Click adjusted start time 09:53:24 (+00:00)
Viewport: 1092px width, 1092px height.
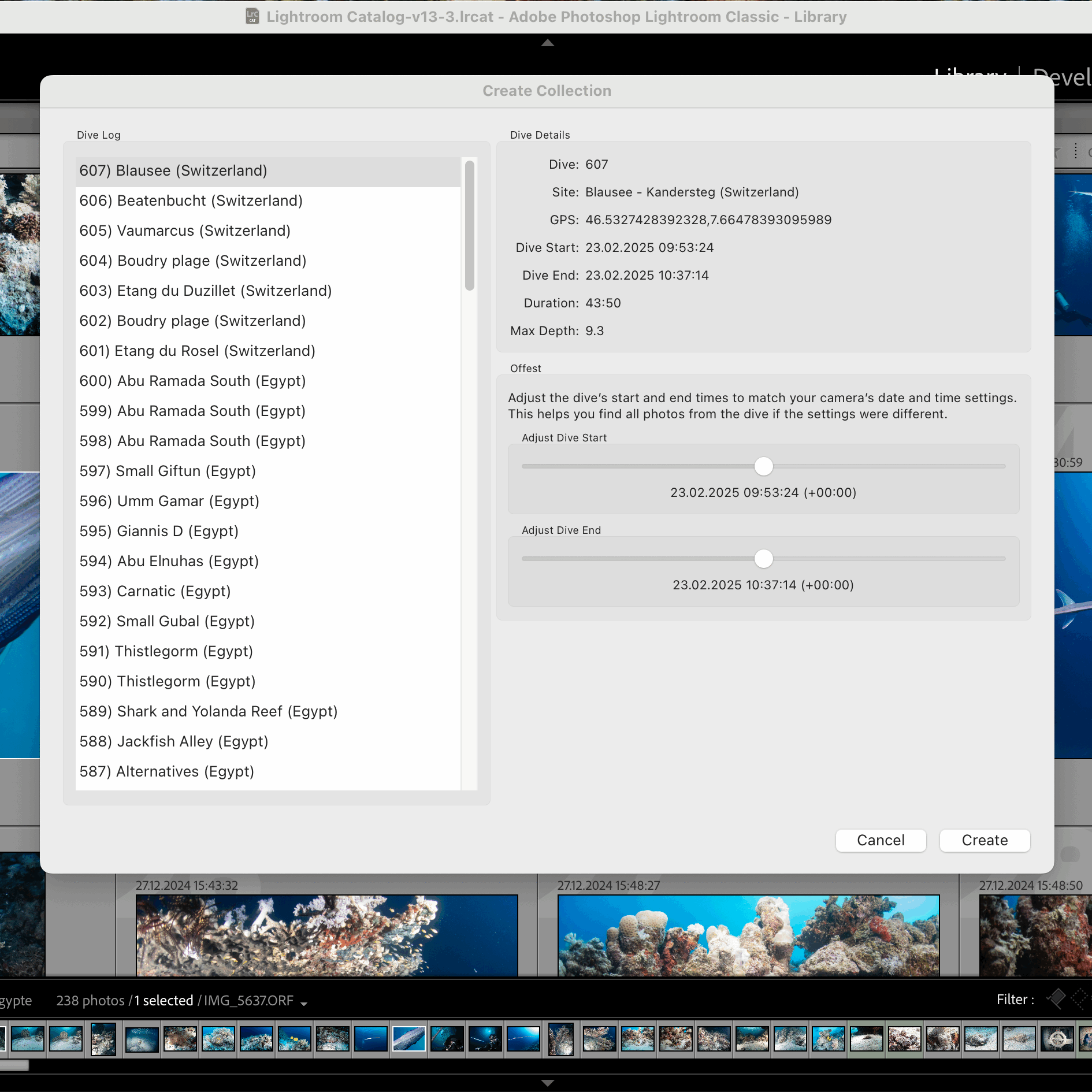point(763,493)
